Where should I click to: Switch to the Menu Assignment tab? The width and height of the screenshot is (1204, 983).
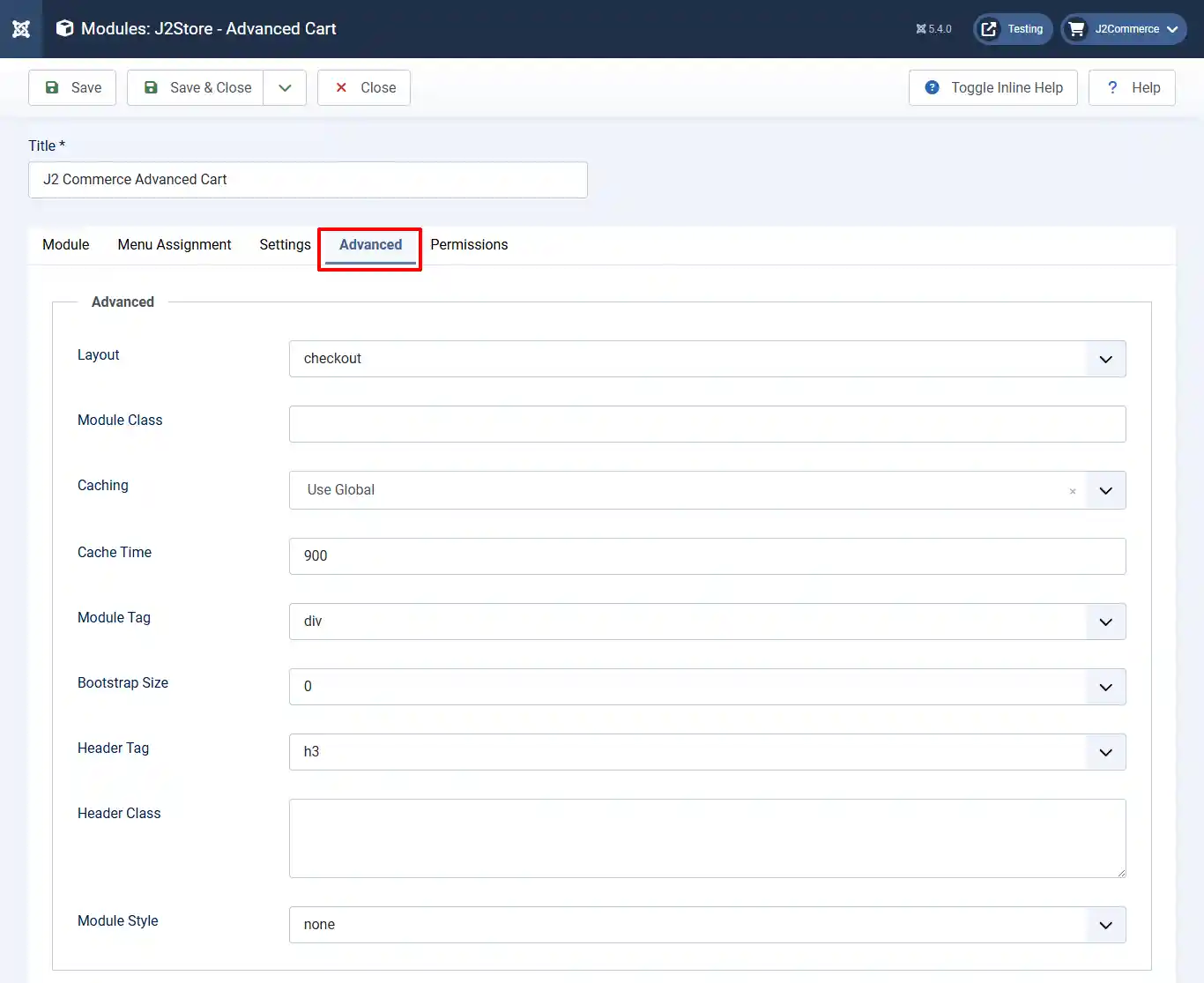pos(175,245)
